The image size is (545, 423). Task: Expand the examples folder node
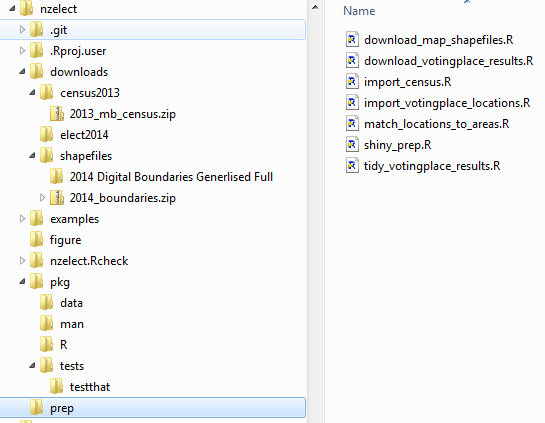(22, 219)
